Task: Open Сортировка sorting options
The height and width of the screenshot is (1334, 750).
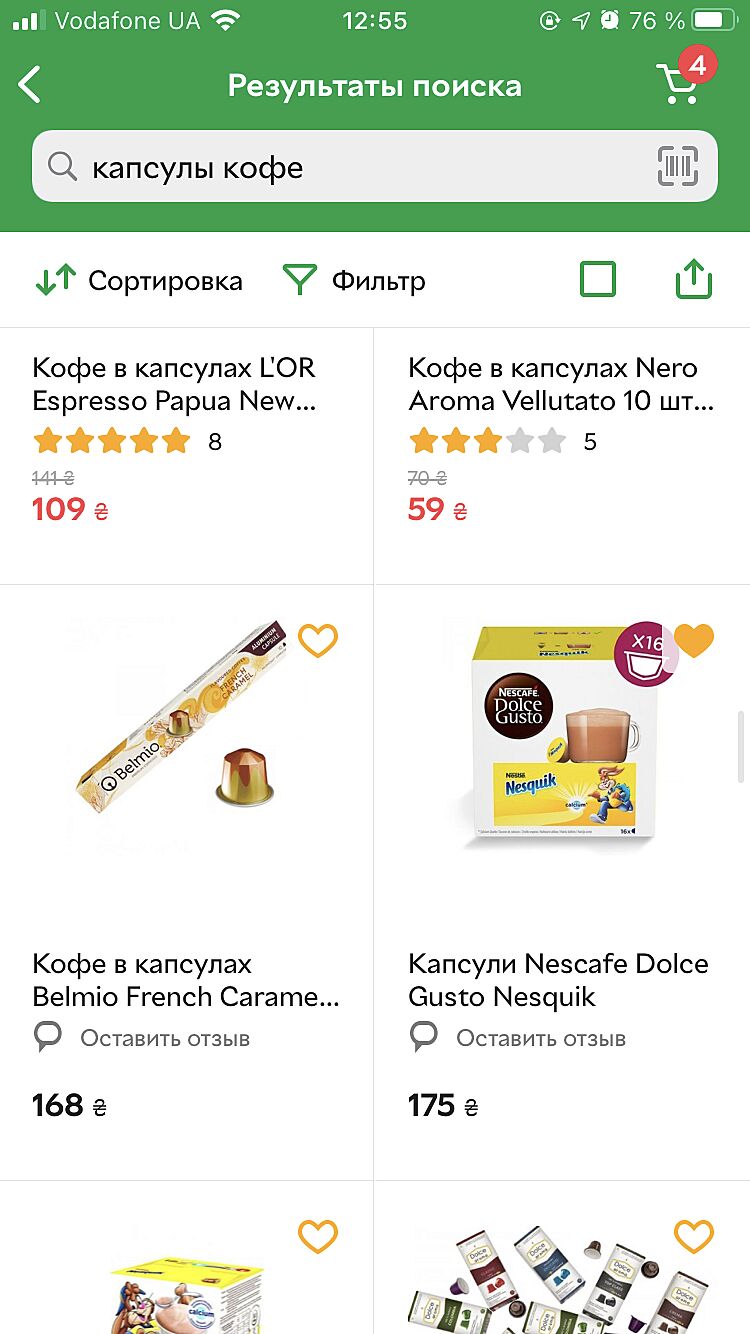Action: [139, 281]
